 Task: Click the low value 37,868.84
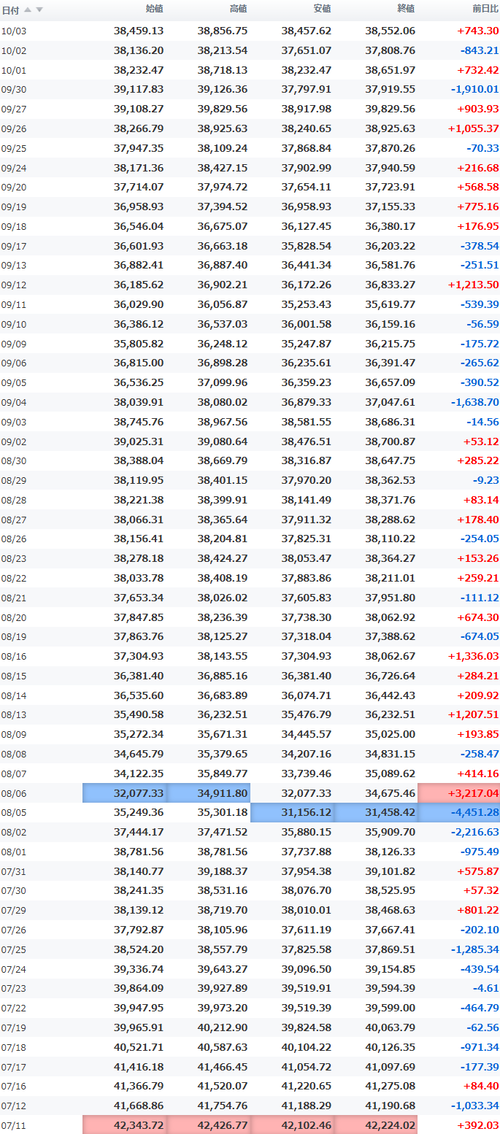pos(307,148)
